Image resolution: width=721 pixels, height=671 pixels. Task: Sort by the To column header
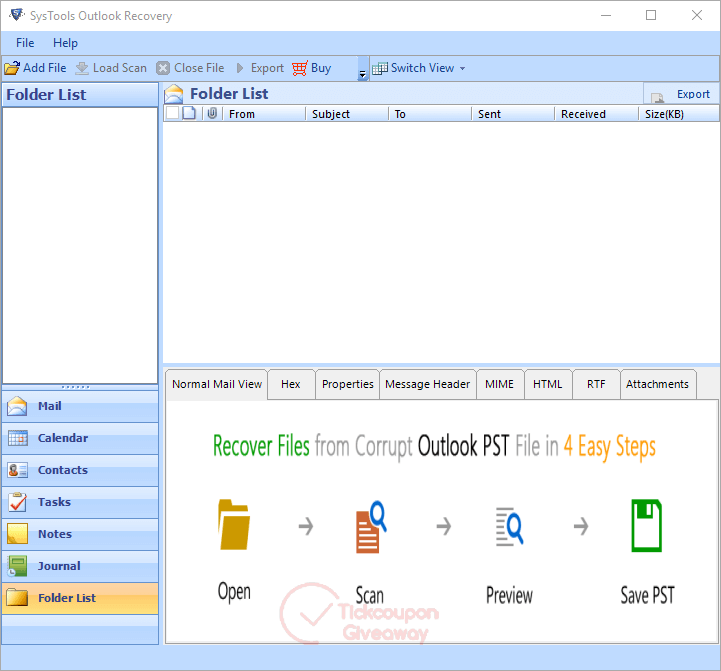pos(429,114)
